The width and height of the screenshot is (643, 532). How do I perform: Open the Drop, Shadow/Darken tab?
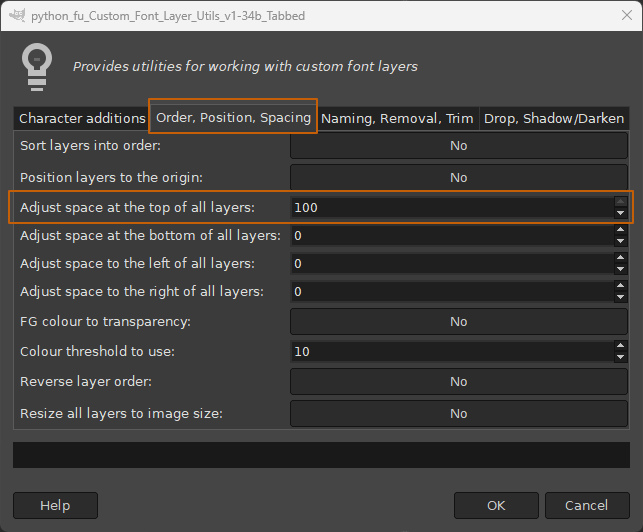tap(554, 119)
